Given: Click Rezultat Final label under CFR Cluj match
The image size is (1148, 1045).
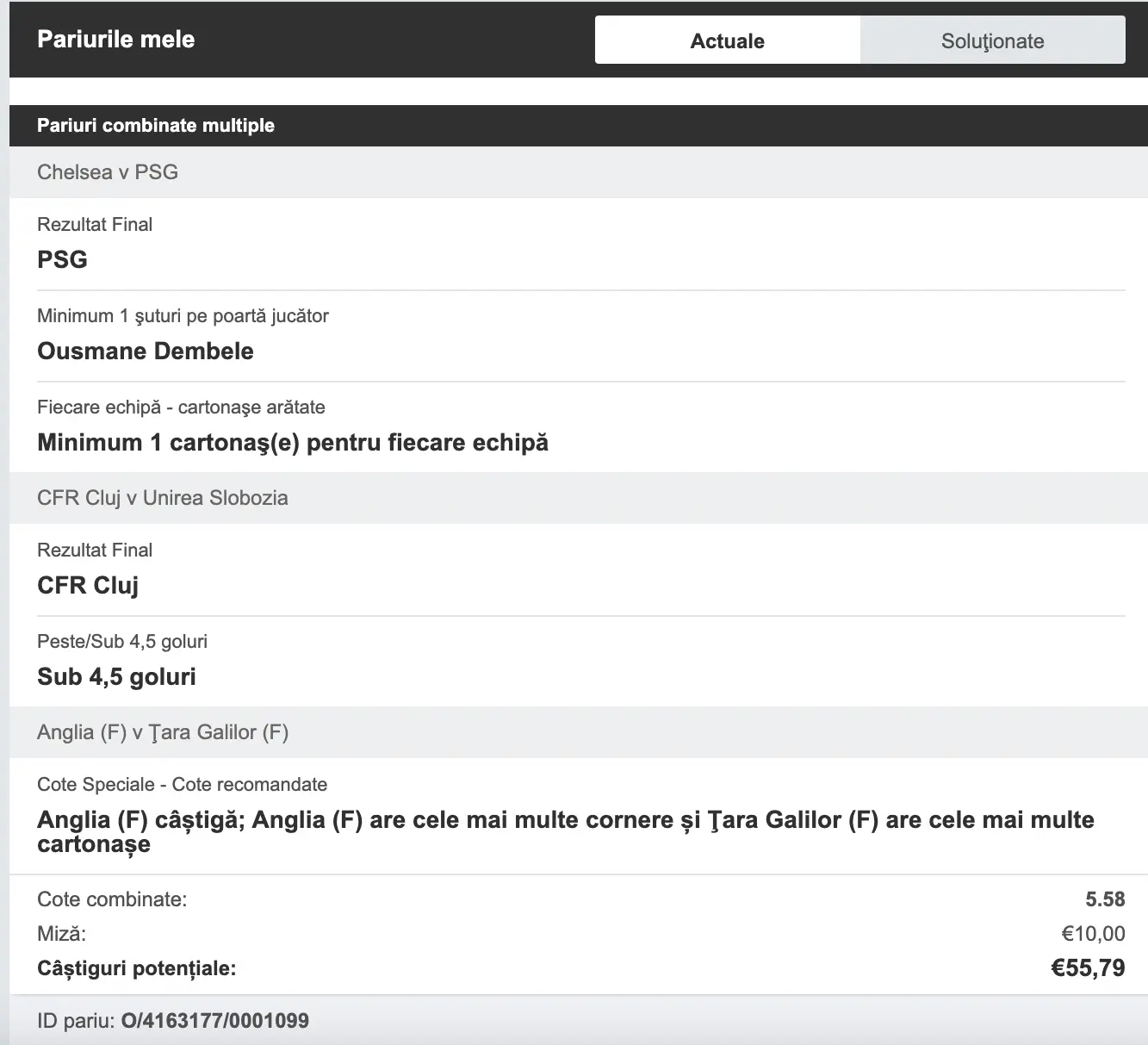Looking at the screenshot, I should point(95,550).
